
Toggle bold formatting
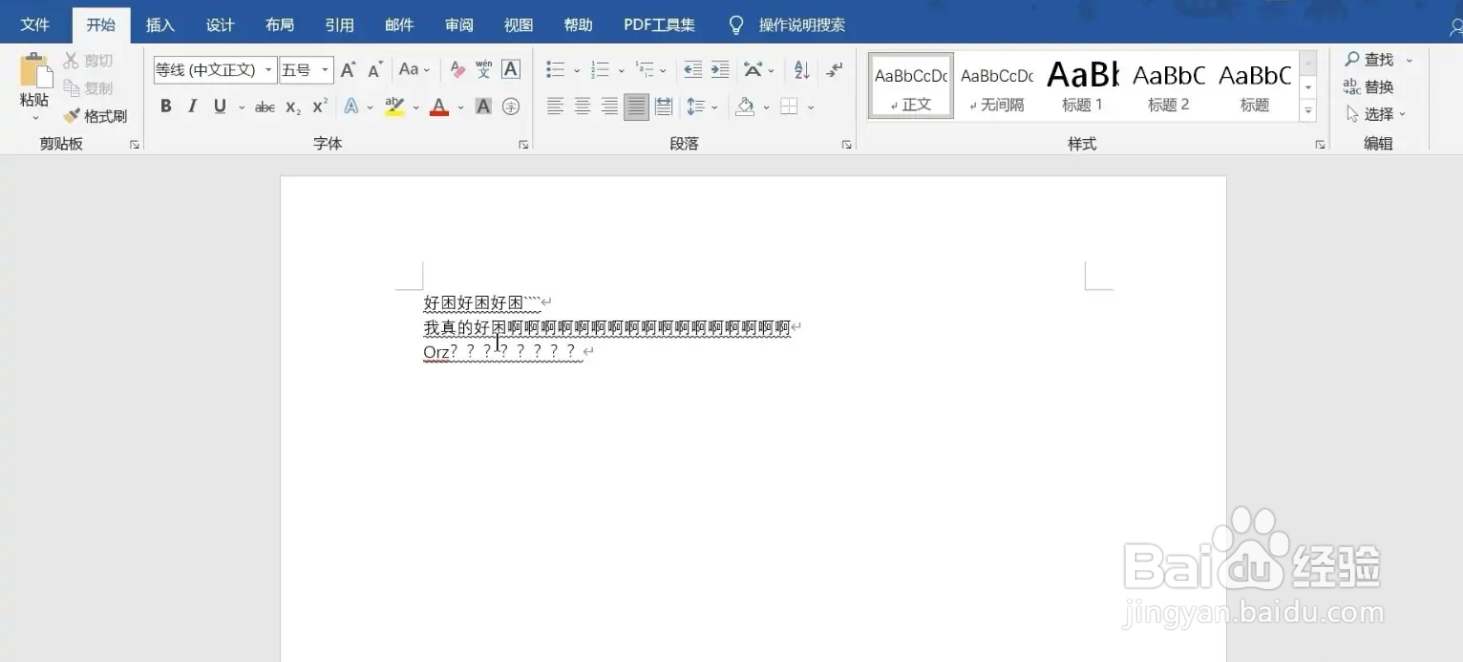click(166, 107)
